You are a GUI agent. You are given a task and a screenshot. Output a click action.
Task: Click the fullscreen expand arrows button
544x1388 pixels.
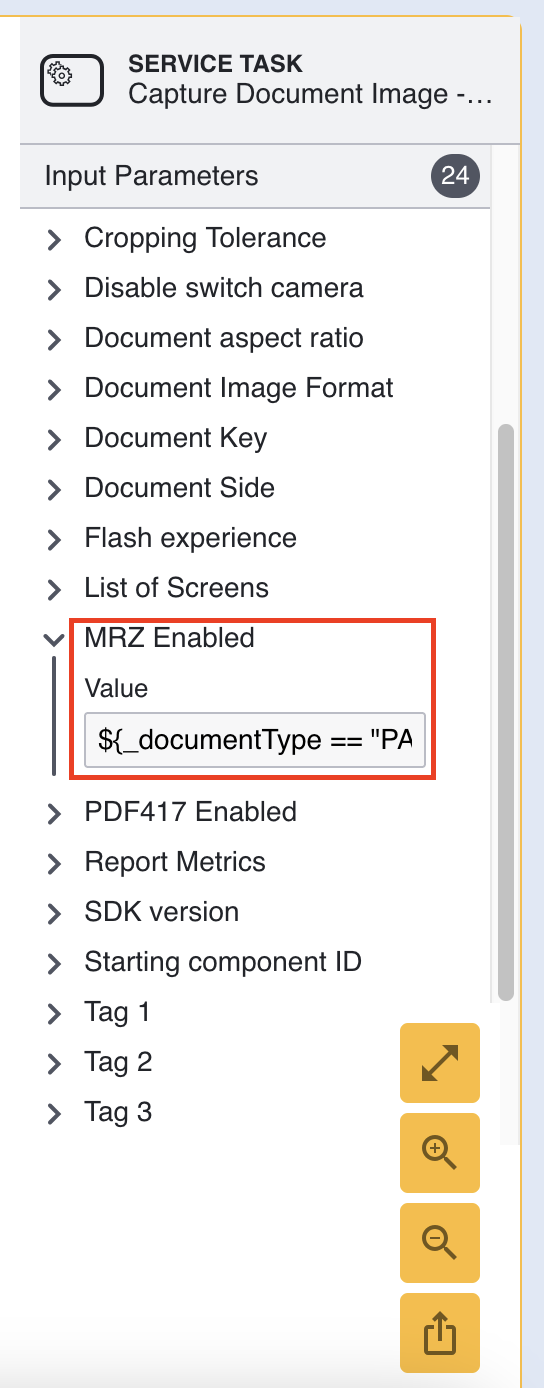(x=440, y=1063)
